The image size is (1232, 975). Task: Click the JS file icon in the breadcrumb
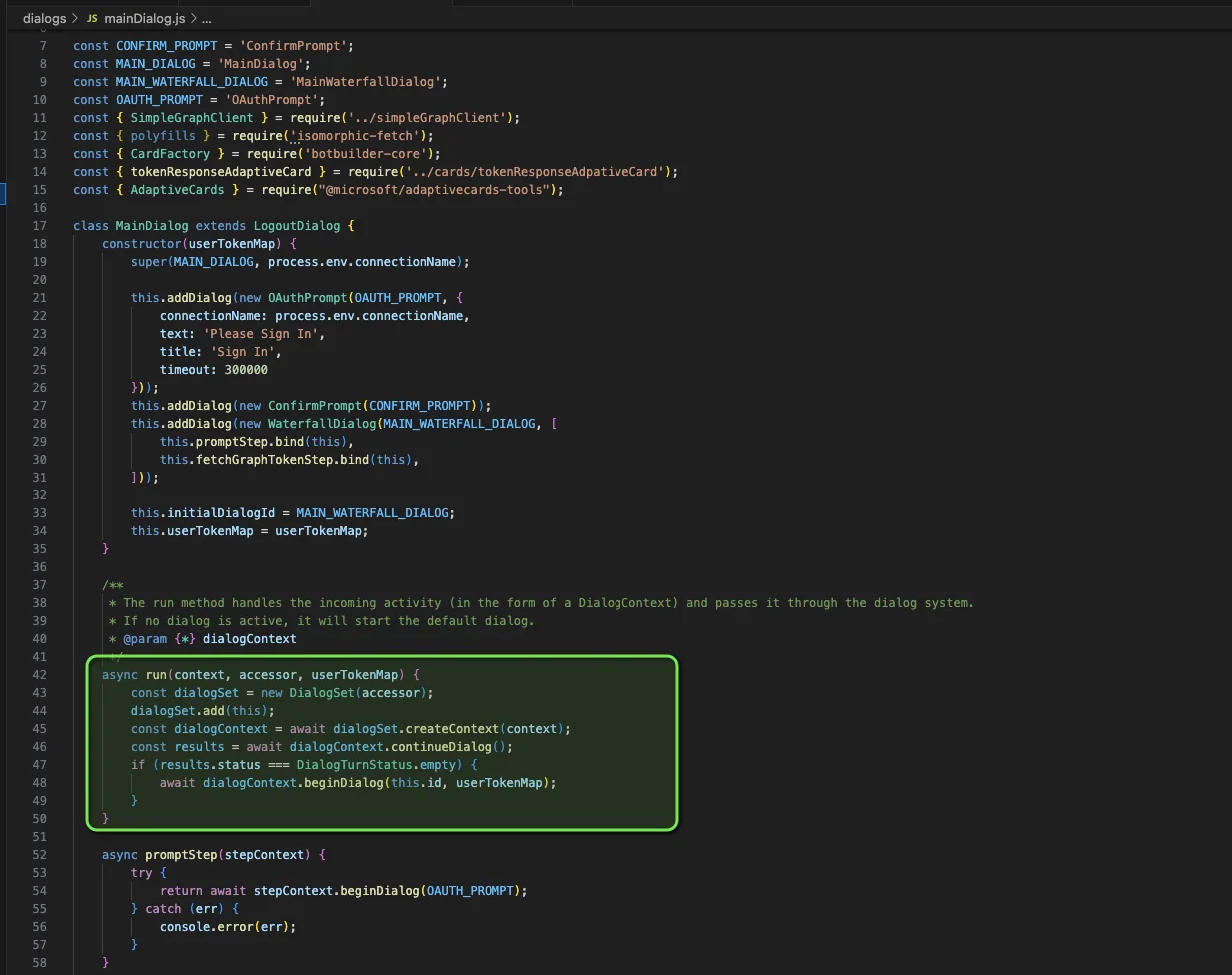[92, 19]
